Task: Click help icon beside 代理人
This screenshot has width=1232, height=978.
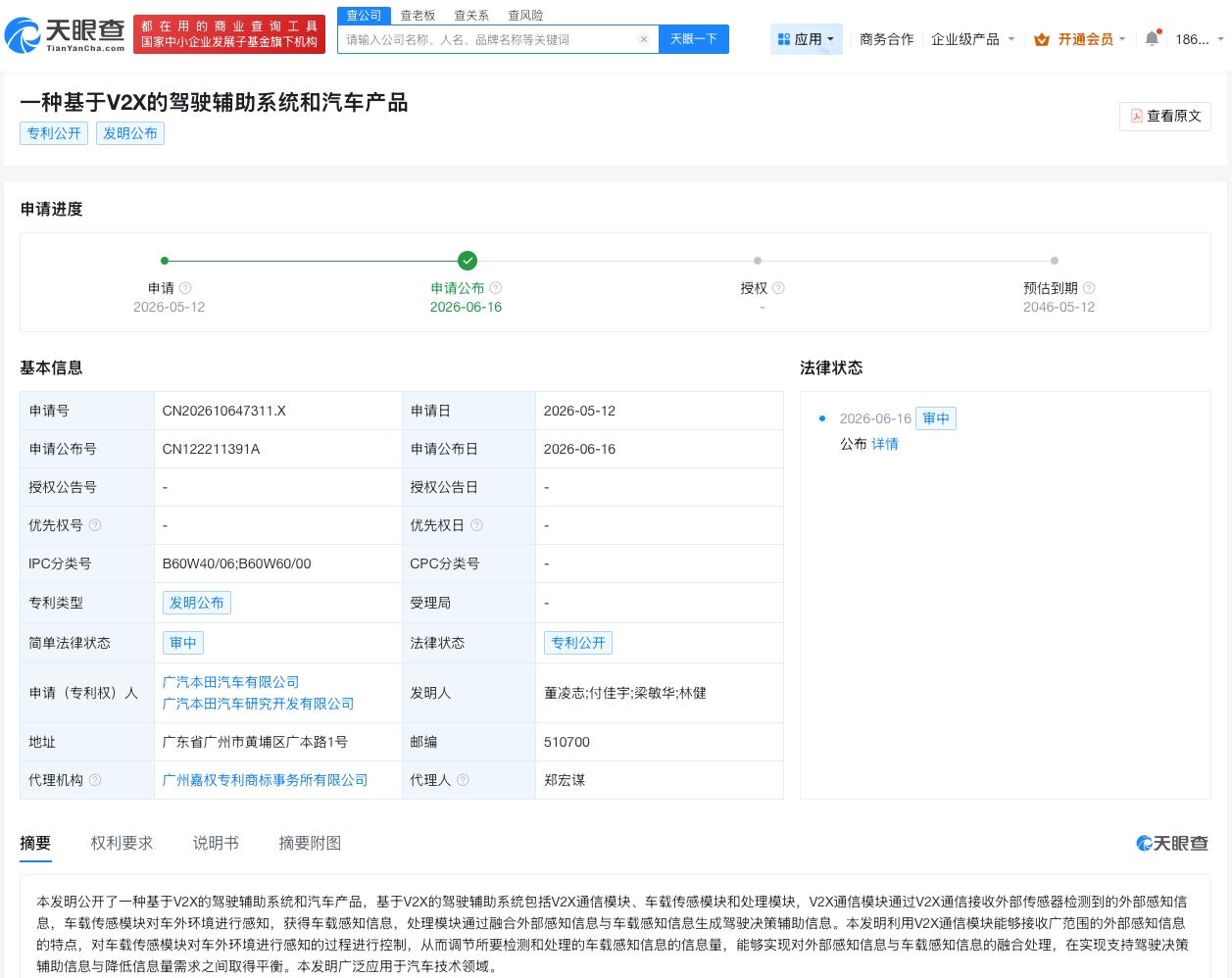Action: (x=463, y=780)
